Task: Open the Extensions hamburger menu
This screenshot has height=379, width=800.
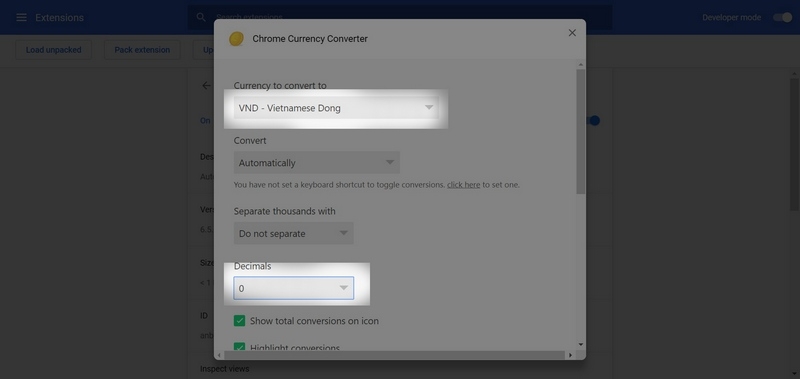Action: 21,17
